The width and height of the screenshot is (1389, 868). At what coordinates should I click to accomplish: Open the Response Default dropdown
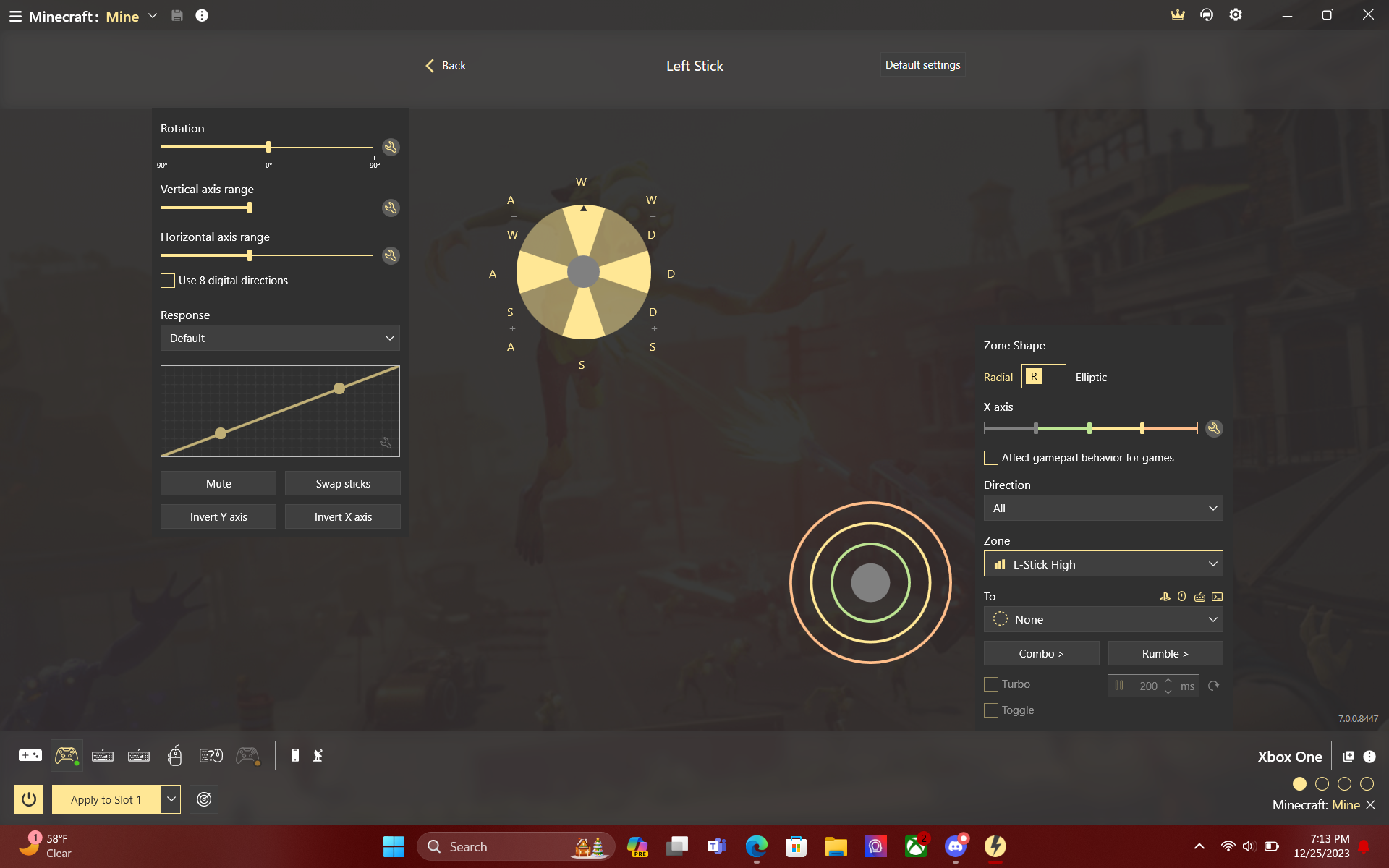[x=280, y=339]
